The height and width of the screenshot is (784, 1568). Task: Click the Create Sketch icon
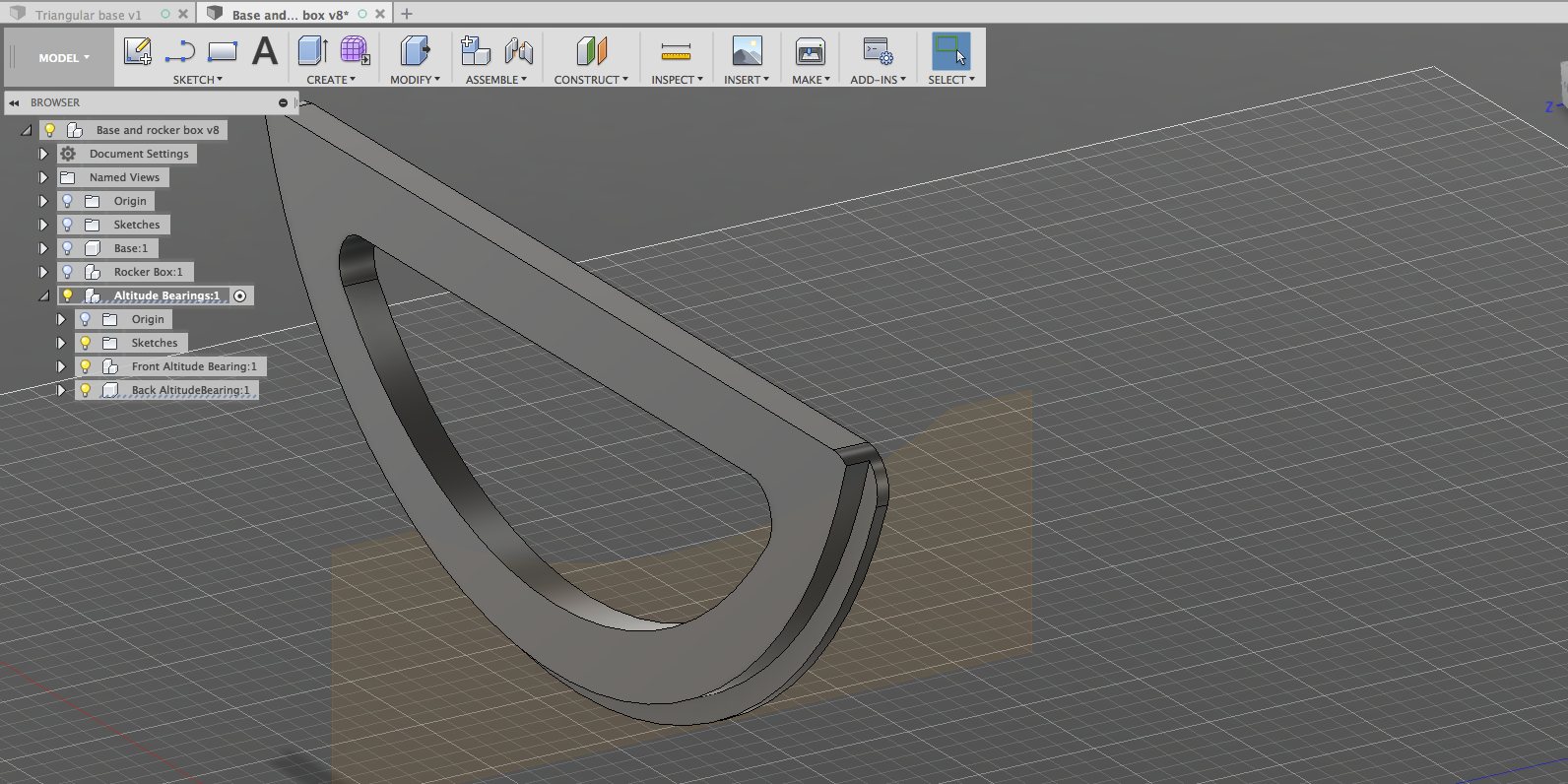[x=138, y=51]
